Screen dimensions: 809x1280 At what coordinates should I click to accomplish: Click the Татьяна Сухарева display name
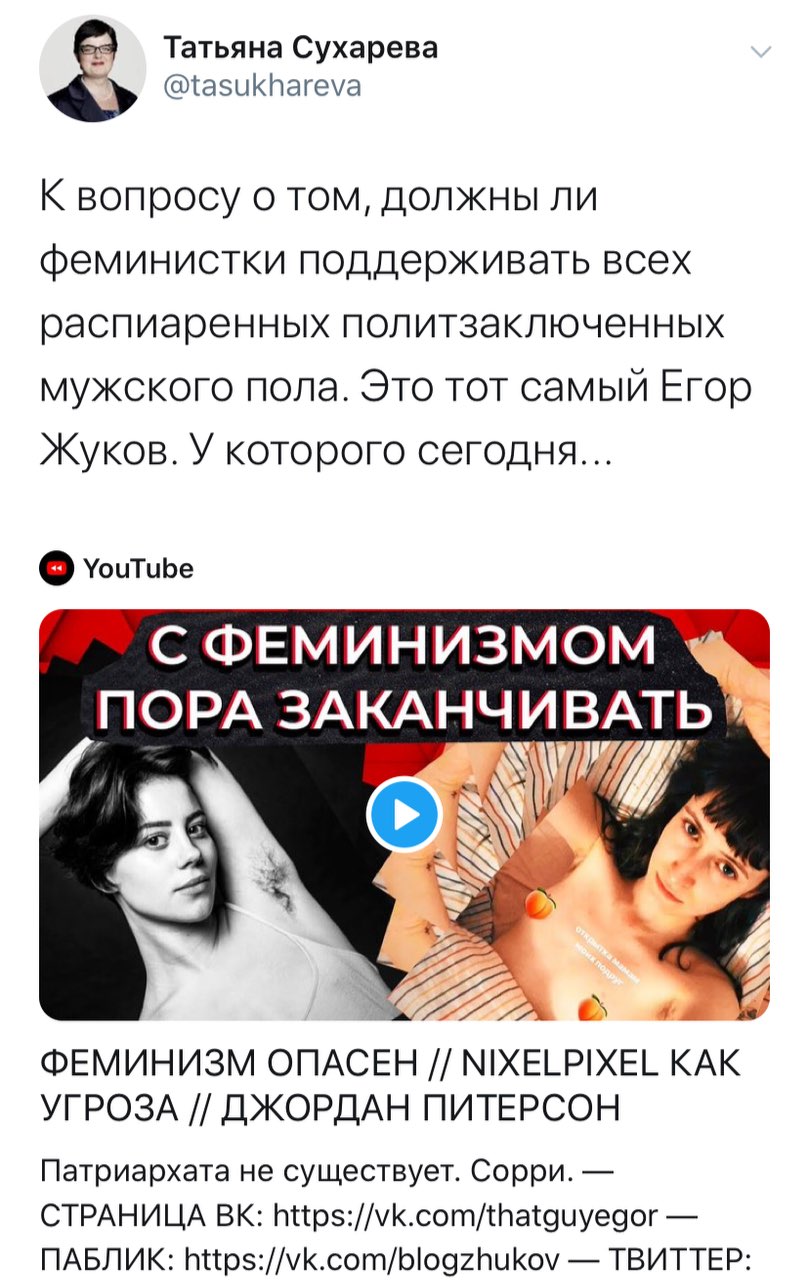(x=301, y=47)
